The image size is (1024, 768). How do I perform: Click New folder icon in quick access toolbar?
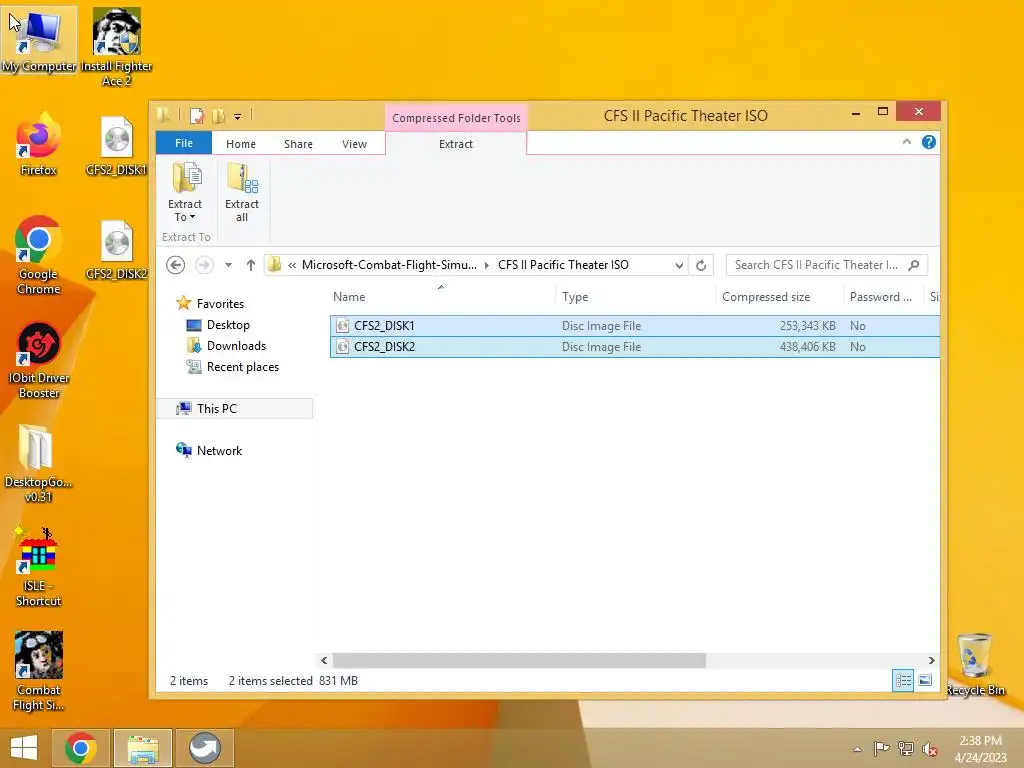pos(218,116)
